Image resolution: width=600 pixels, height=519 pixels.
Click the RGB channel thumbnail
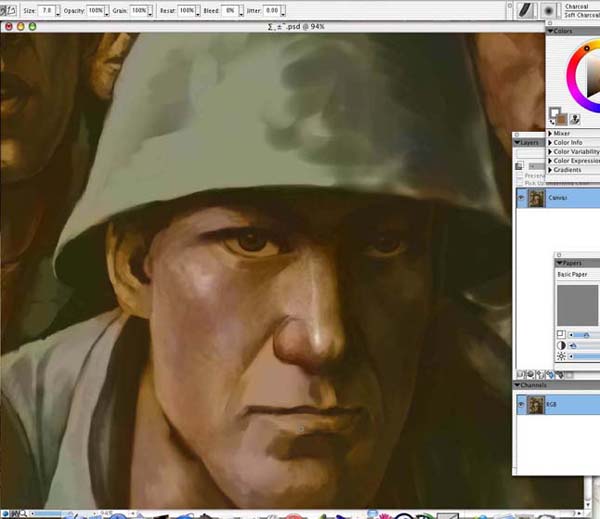pos(536,405)
